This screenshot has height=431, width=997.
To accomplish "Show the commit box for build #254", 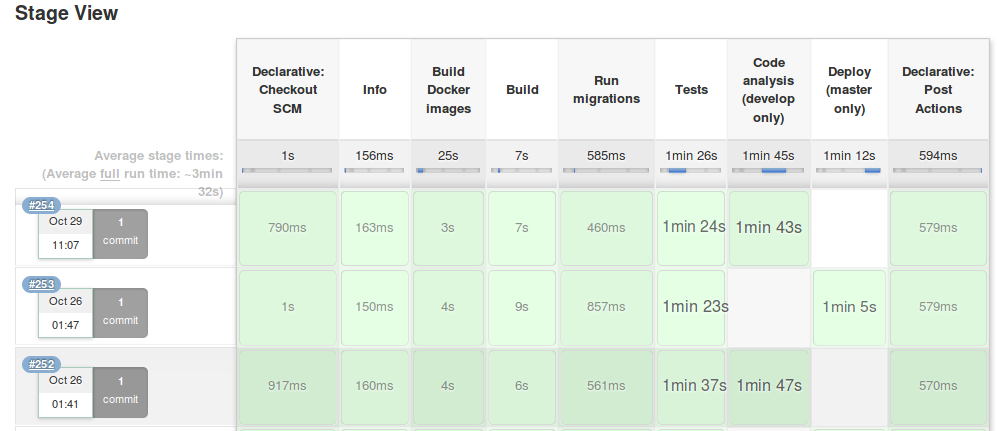I will [120, 234].
